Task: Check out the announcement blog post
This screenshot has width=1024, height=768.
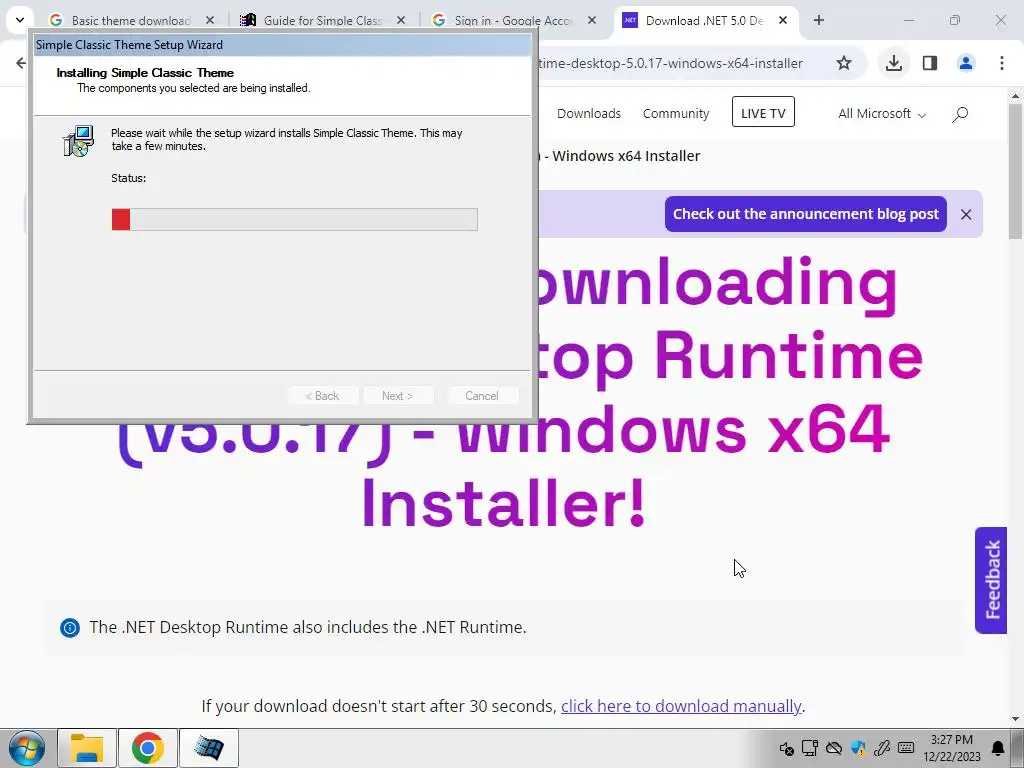Action: pyautogui.click(x=806, y=214)
